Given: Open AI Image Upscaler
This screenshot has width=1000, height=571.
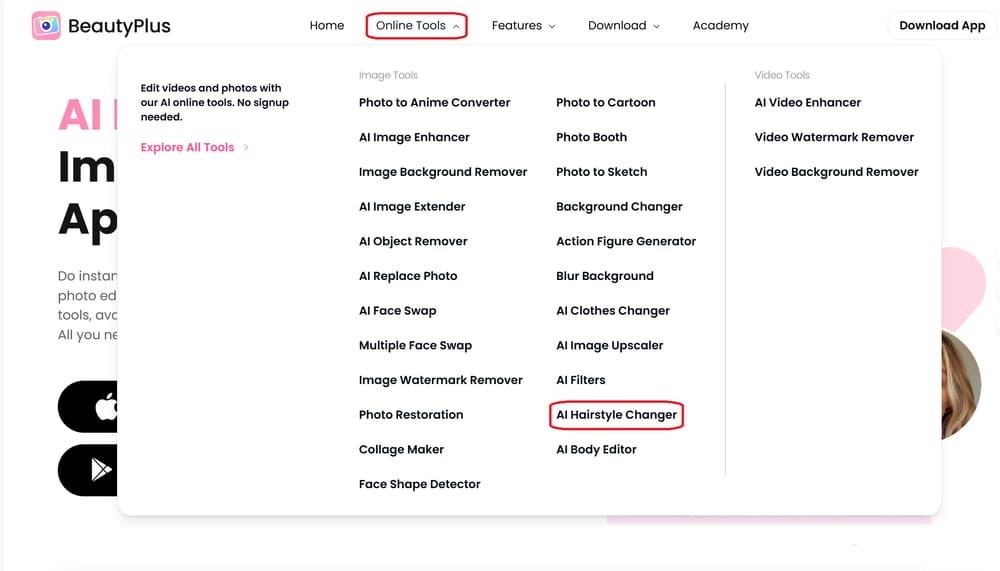Looking at the screenshot, I should pos(609,345).
